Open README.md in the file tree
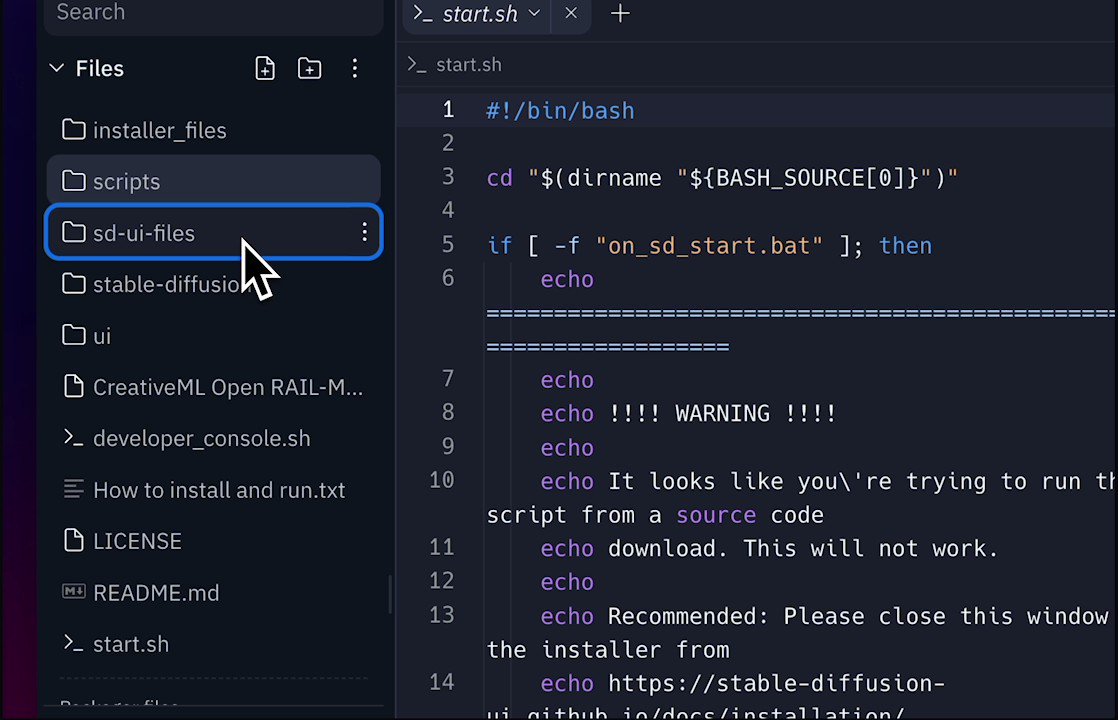Image resolution: width=1118 pixels, height=720 pixels. point(213,592)
